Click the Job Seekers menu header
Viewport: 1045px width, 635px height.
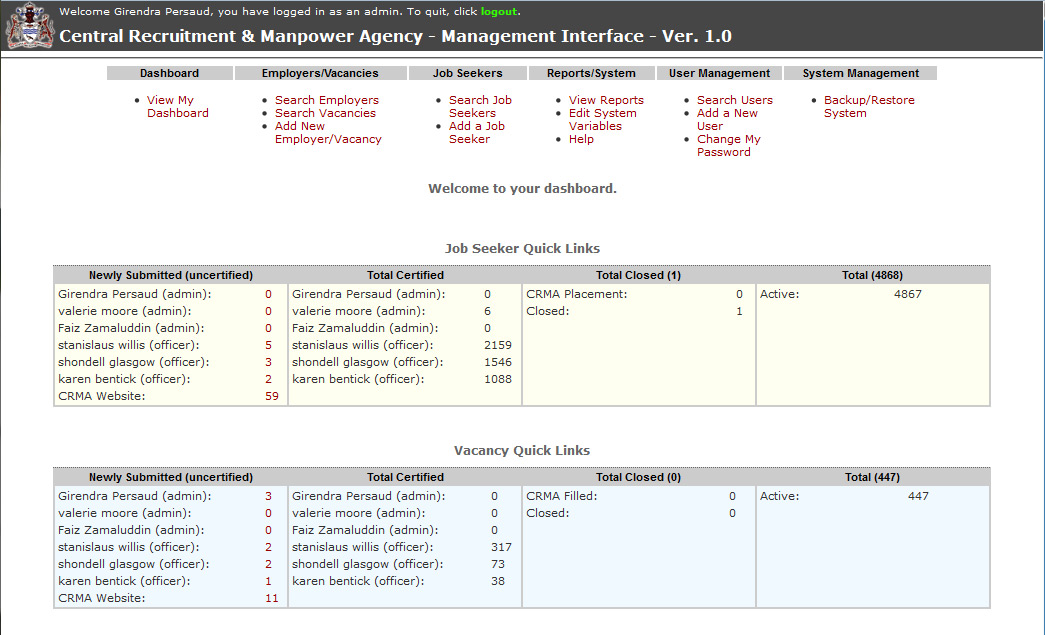[467, 73]
